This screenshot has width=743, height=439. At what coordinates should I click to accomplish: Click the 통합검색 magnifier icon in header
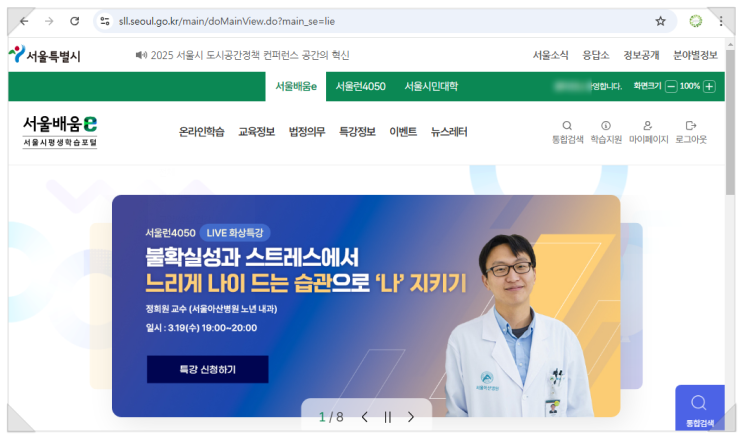[x=567, y=126]
